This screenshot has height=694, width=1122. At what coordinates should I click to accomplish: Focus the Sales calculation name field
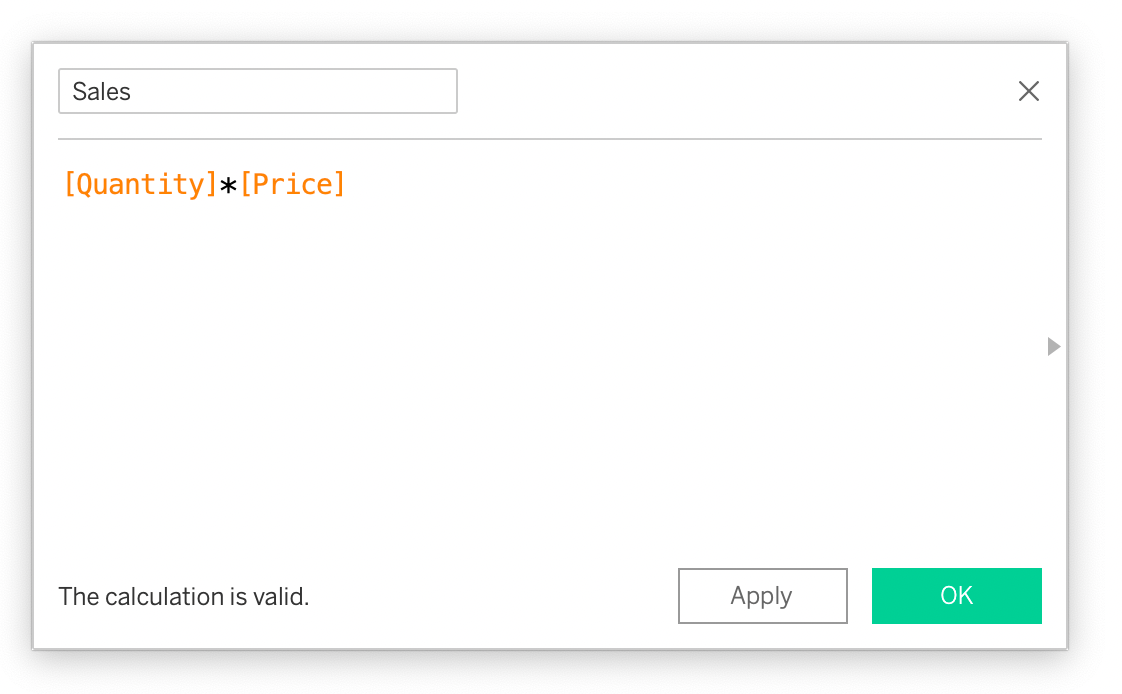(x=258, y=91)
